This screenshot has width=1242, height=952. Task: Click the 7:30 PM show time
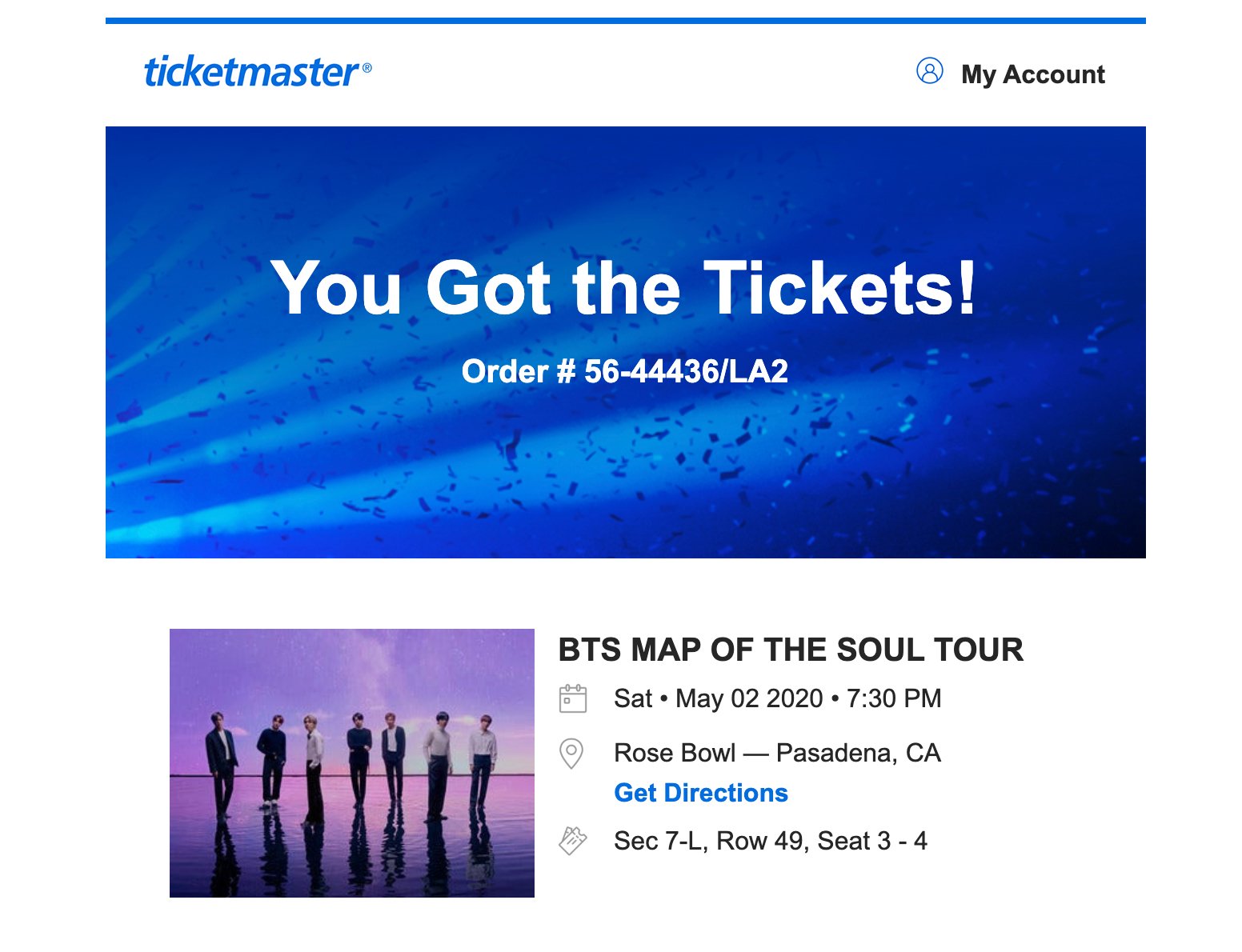pos(894,698)
